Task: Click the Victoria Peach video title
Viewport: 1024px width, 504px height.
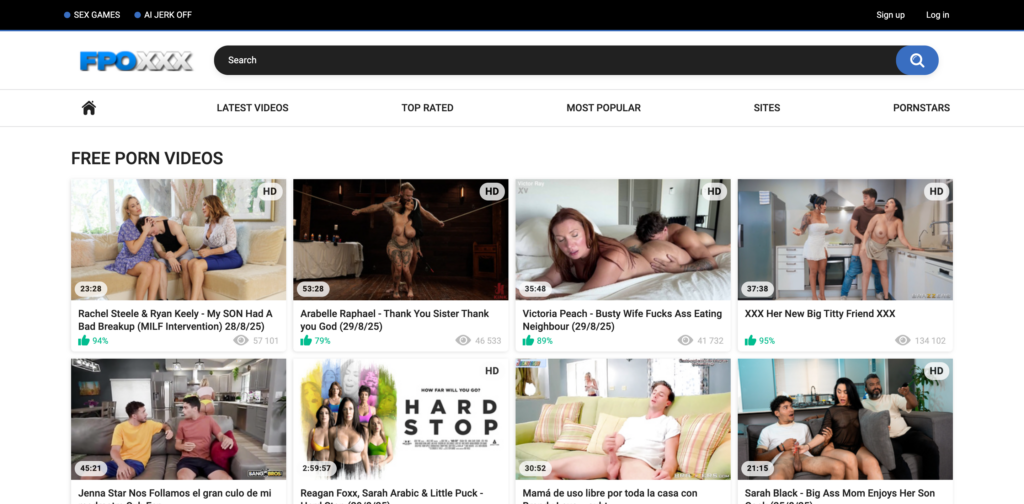Action: tap(622, 320)
